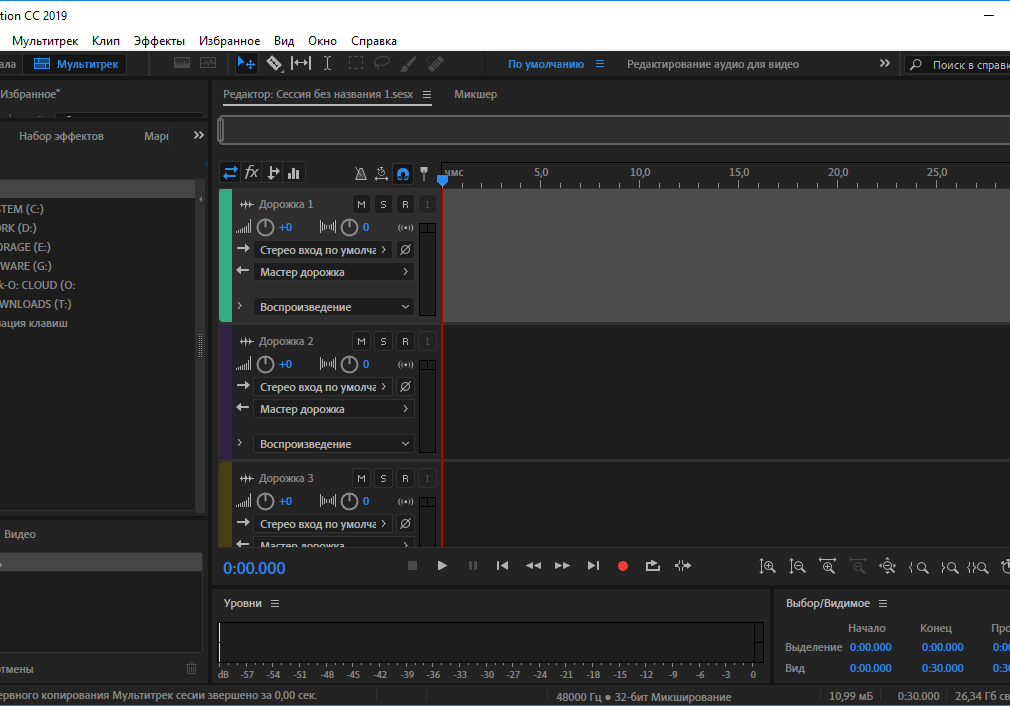Select the Move tool in toolbar
This screenshot has height=706, width=1010.
(246, 63)
